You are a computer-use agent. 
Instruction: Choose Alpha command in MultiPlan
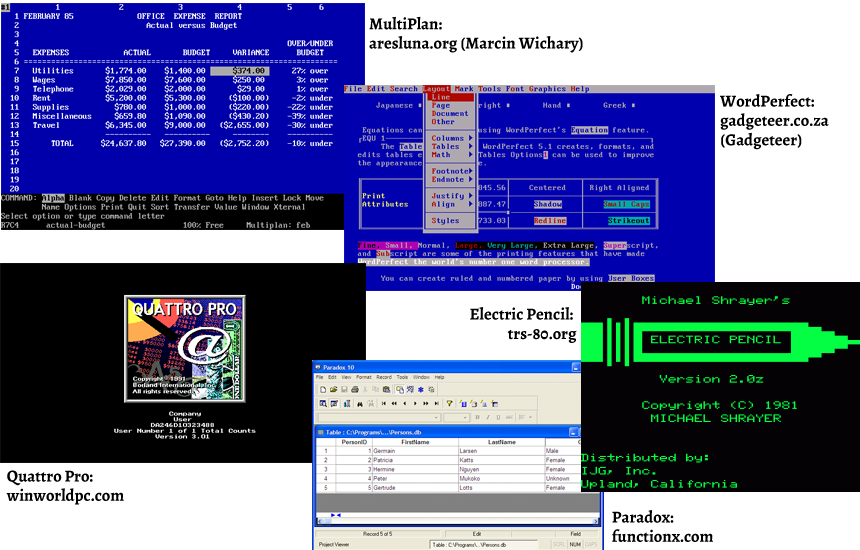pos(53,198)
